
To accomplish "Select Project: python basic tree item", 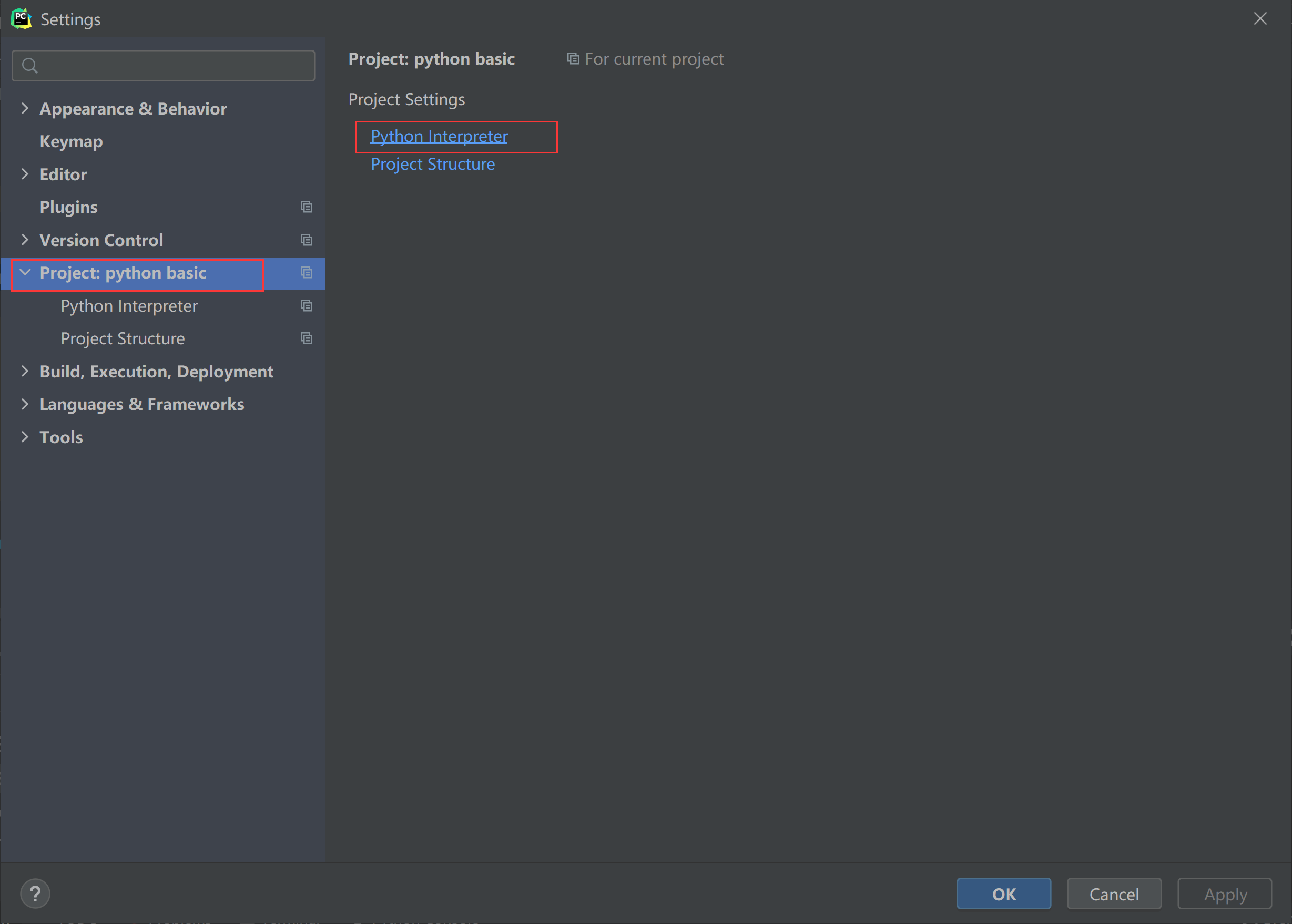I will click(123, 273).
